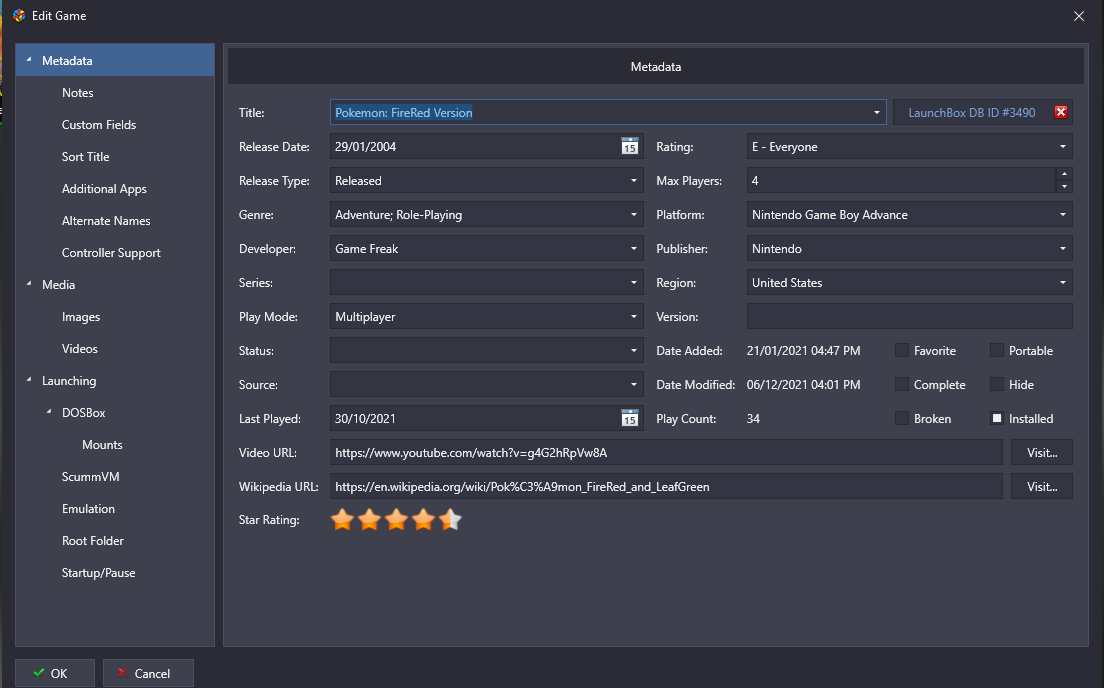
Task: Click the Wikipedia URL text field
Action: pos(666,487)
